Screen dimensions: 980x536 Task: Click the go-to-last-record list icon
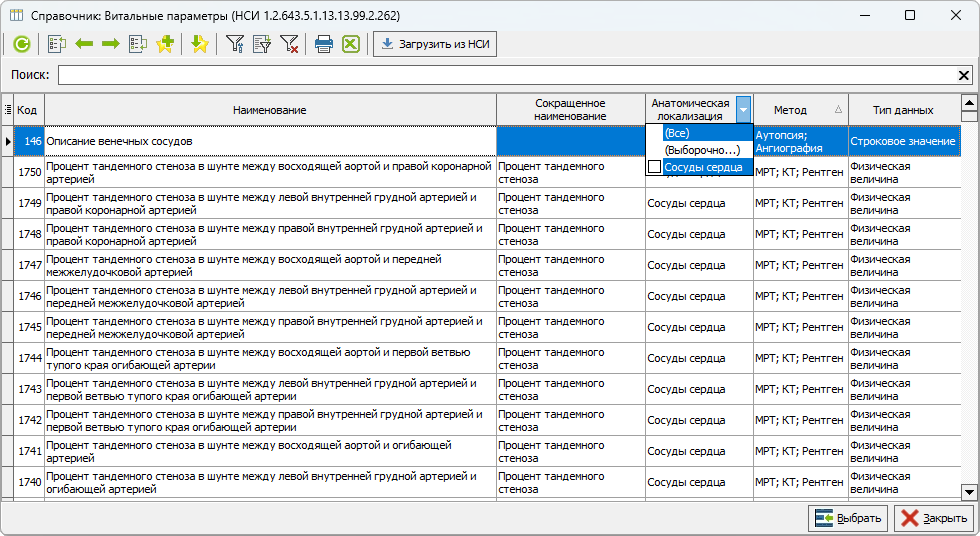click(138, 44)
